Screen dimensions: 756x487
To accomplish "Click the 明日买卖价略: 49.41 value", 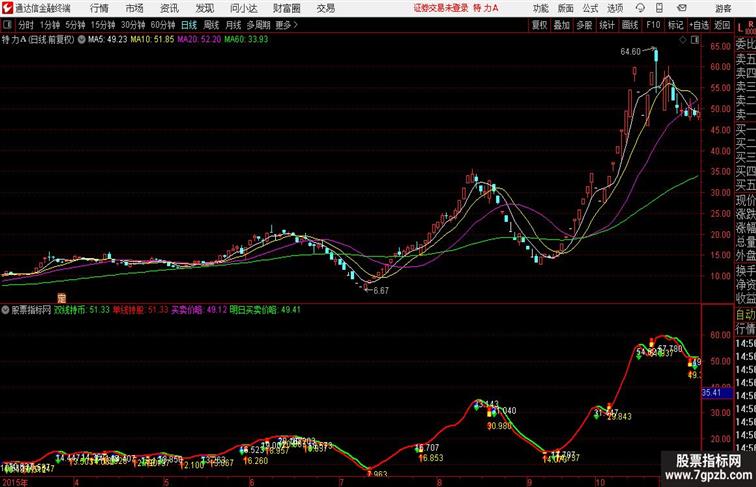I will point(265,310).
